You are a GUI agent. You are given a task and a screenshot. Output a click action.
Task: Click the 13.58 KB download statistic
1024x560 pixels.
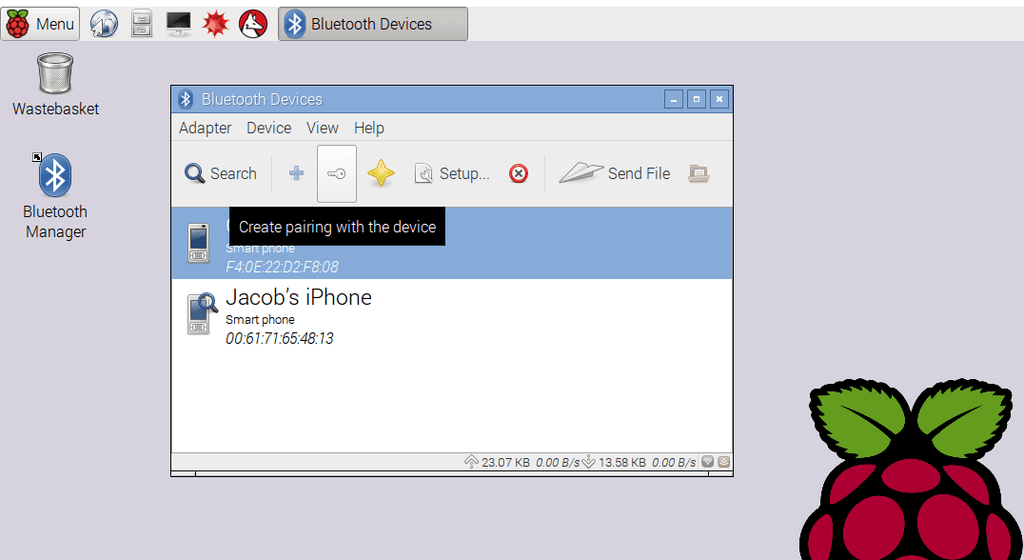(622, 462)
